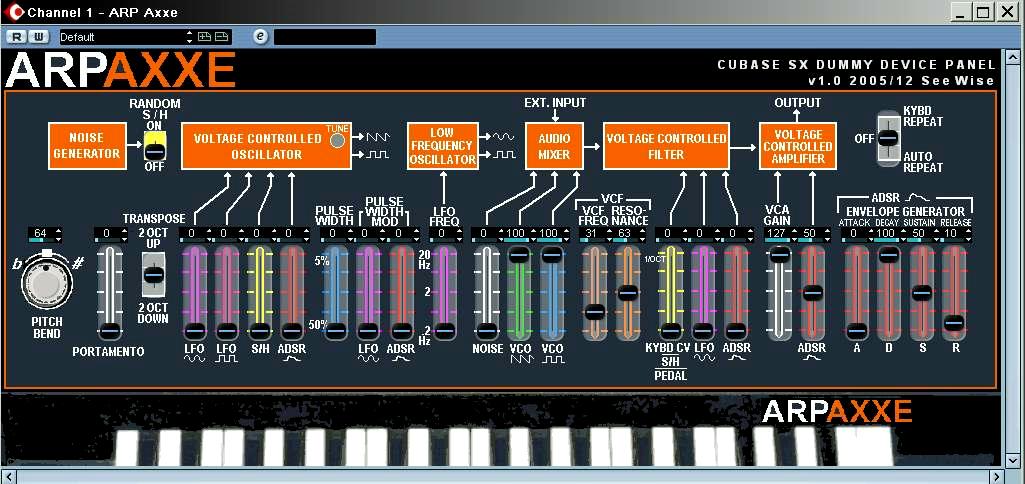Click the white VCA GAIN slider handle
Viewport: 1025px width, 484px height.
(779, 255)
